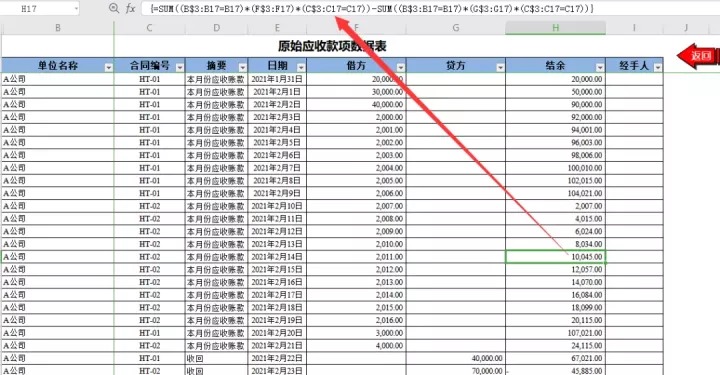Open the 借方 filter dropdown
The width and height of the screenshot is (720, 375).
(400, 67)
